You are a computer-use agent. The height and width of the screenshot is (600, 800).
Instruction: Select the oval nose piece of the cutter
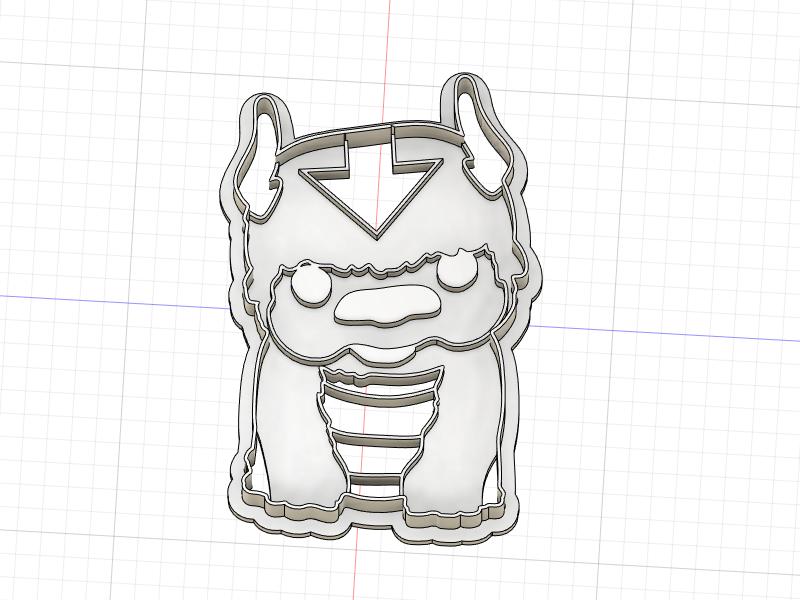coord(388,307)
